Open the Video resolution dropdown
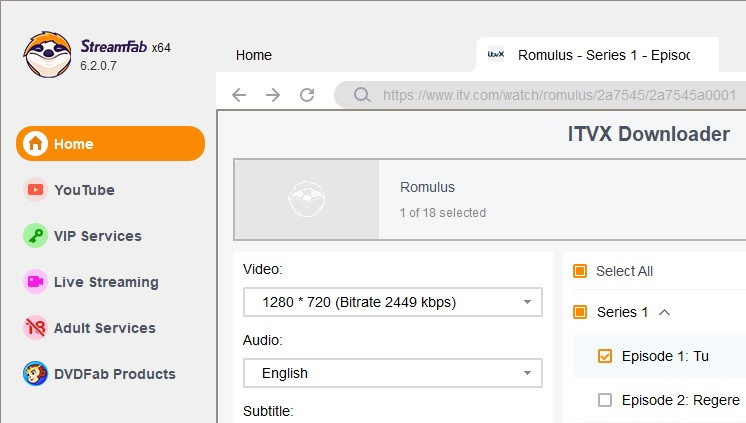The image size is (746, 423). 393,302
